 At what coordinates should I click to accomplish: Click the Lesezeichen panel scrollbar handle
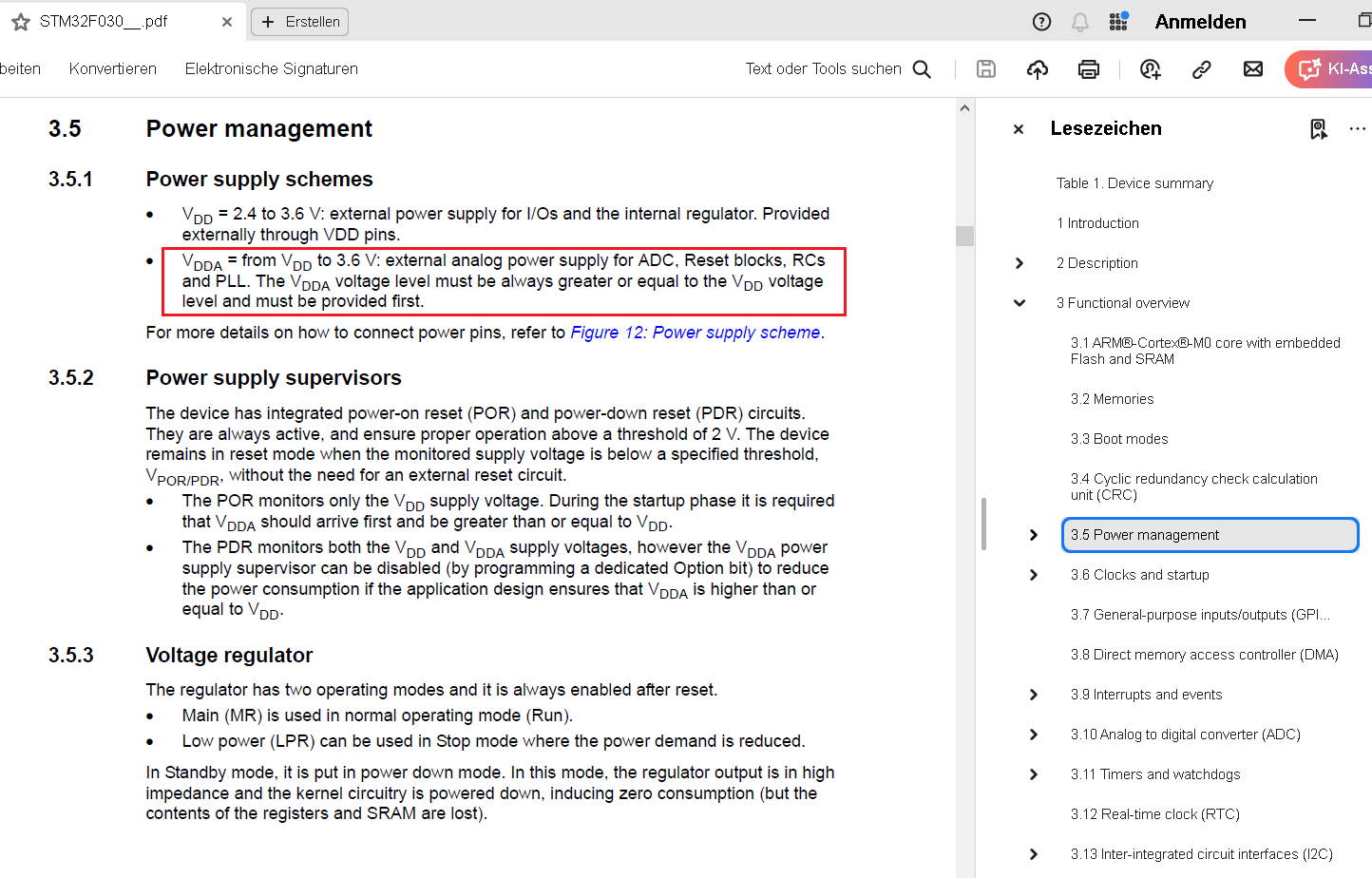pos(983,524)
